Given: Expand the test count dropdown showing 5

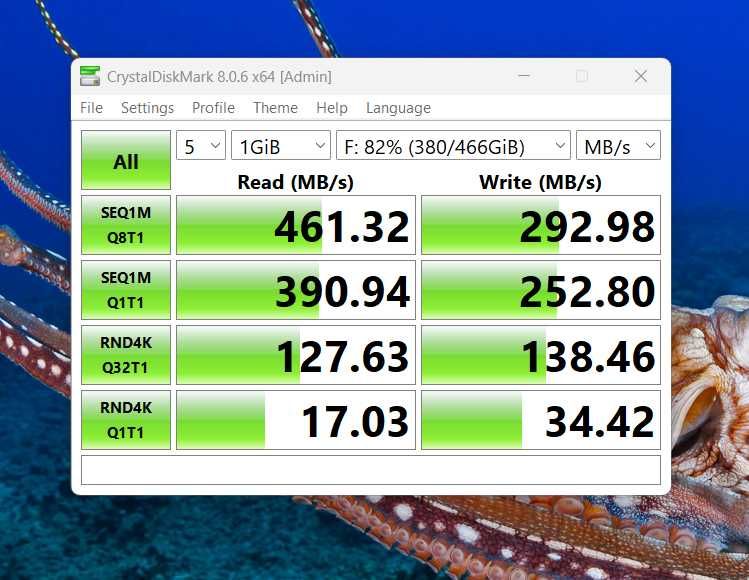Looking at the screenshot, I should pos(201,145).
